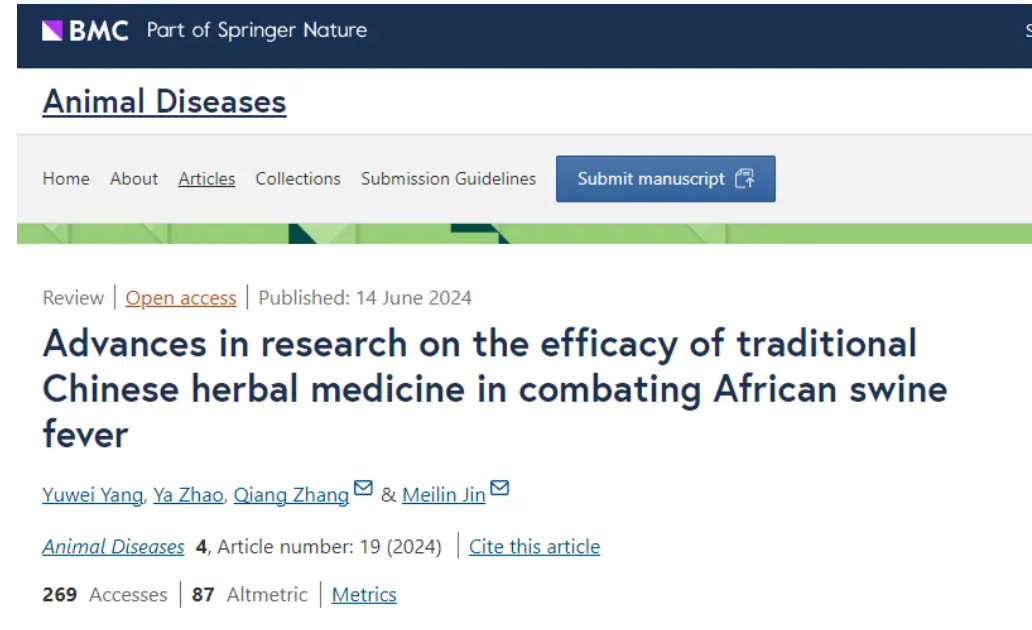Open the About navigation item
1032x630 pixels.
coord(134,178)
